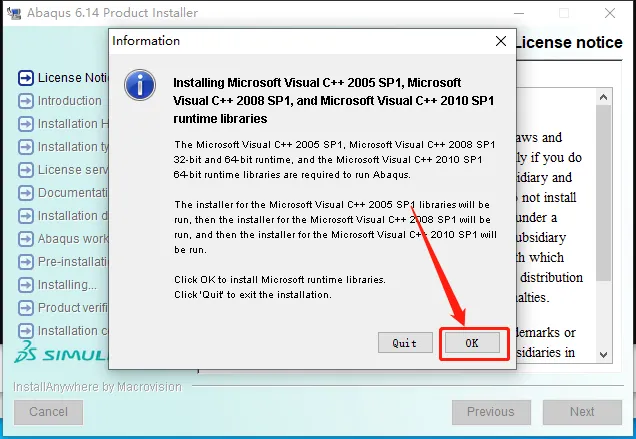Click the Cancel button in installer window
The height and width of the screenshot is (439, 636).
click(49, 412)
